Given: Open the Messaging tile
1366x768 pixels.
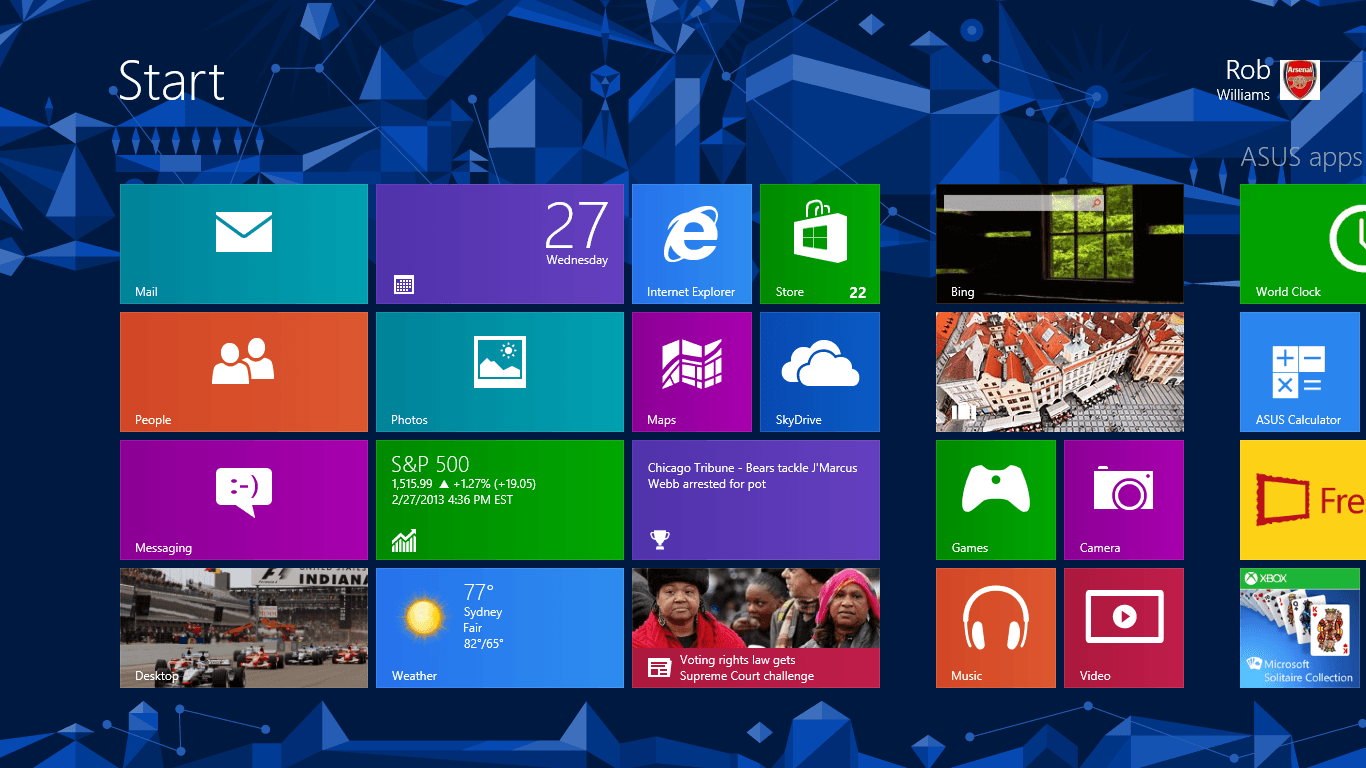Looking at the screenshot, I should coord(244,500).
